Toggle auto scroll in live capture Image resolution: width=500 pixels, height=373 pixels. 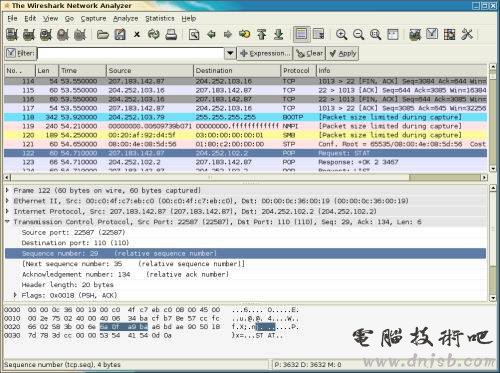pos(319,34)
